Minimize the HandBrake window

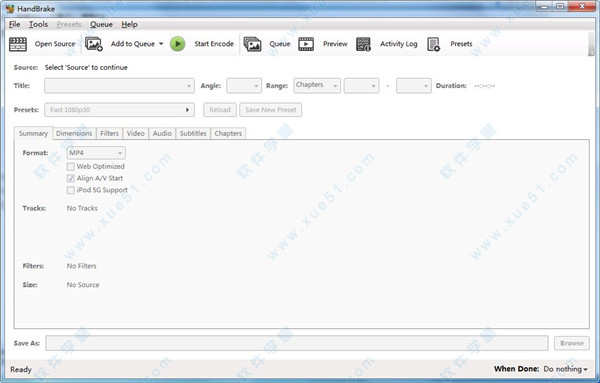coord(545,7)
